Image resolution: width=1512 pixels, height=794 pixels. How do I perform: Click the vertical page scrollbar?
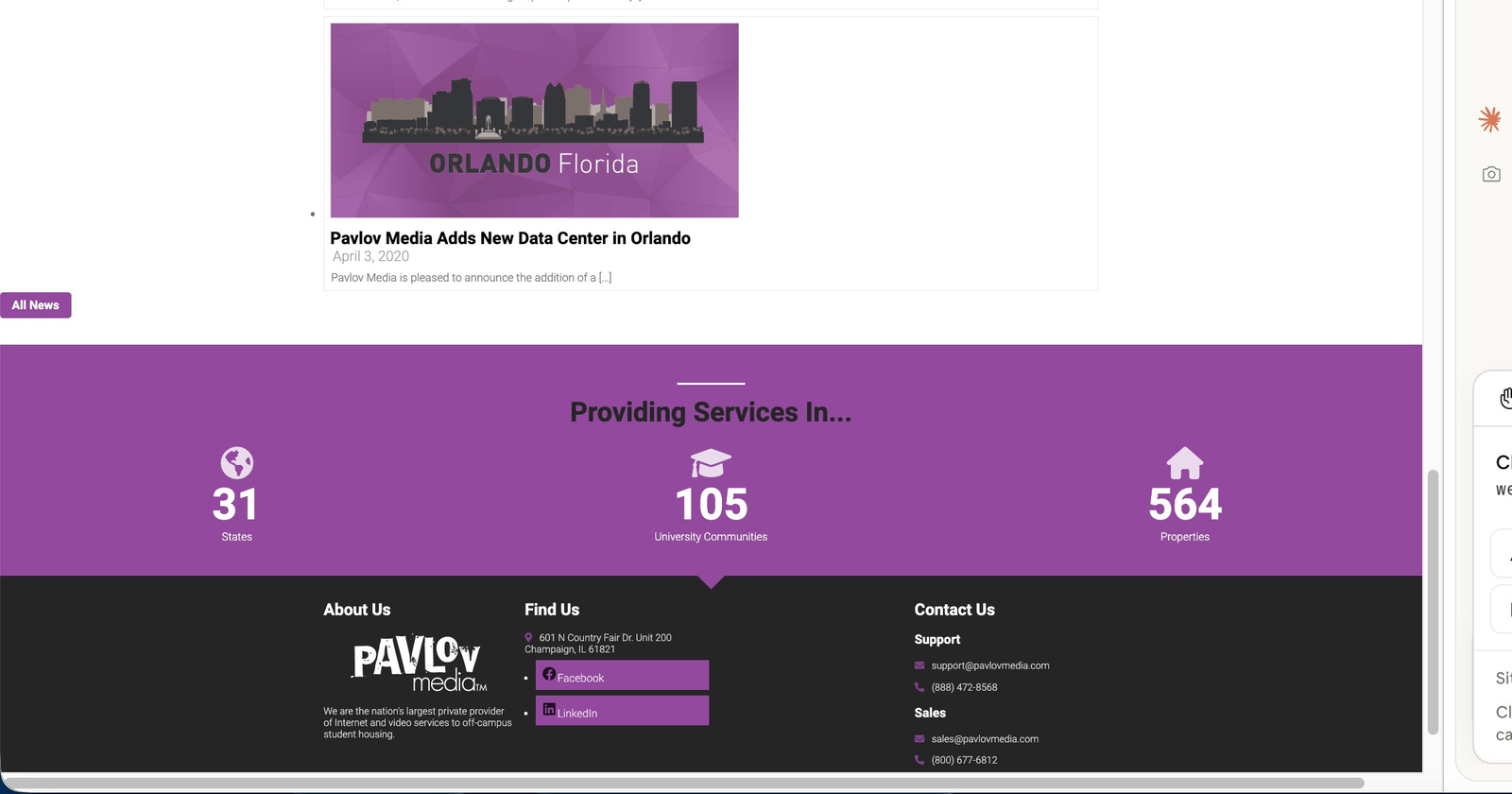coord(1433,602)
